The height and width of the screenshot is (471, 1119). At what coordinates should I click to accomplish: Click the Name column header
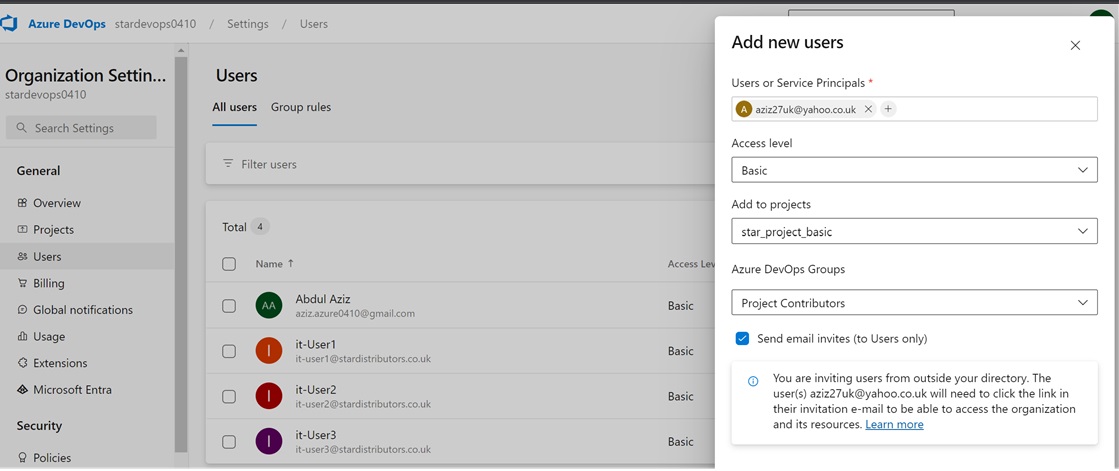point(269,263)
